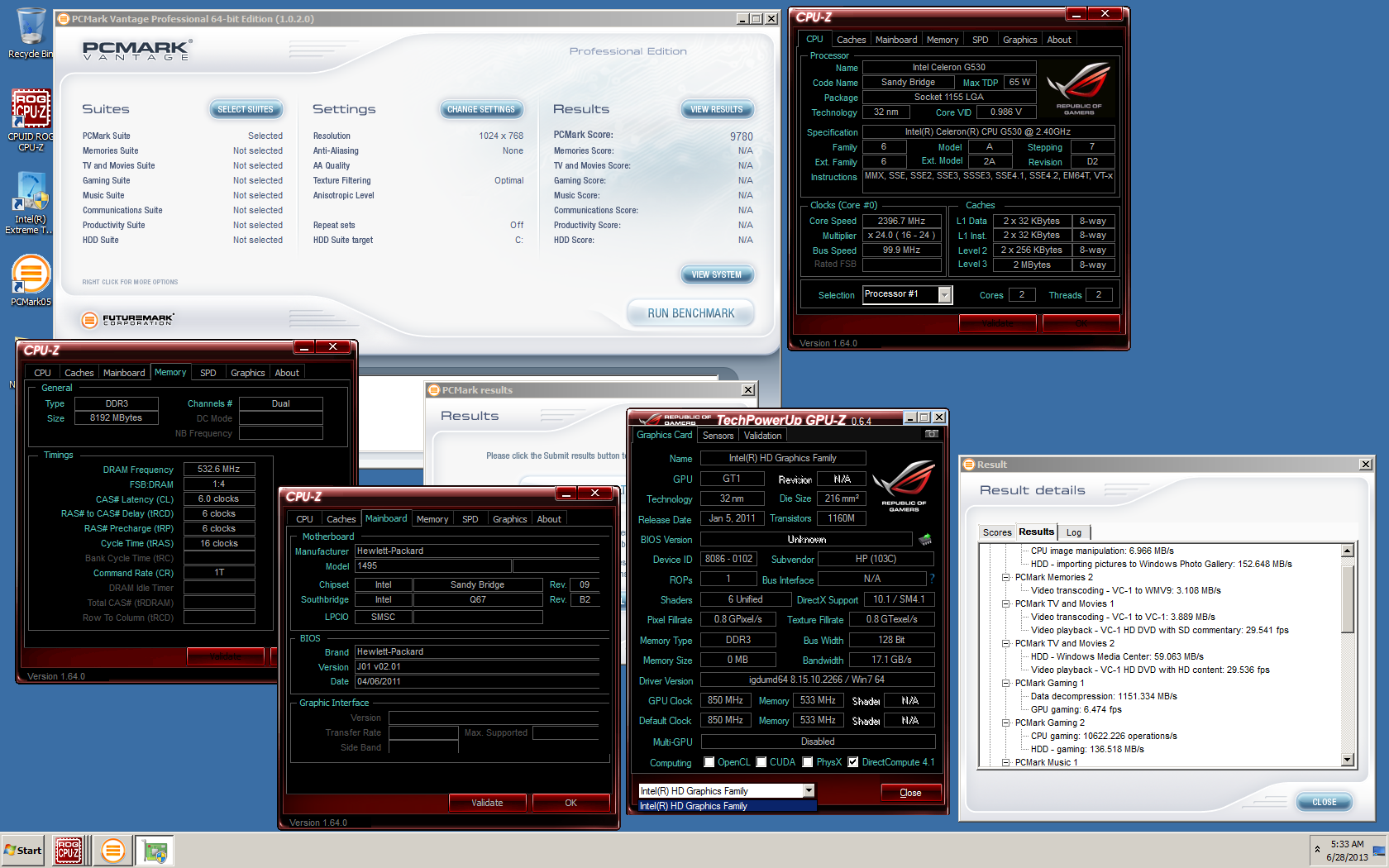Collapse the PCMark Gaming 2 tree node
This screenshot has height=868, width=1389.
coord(1005,723)
